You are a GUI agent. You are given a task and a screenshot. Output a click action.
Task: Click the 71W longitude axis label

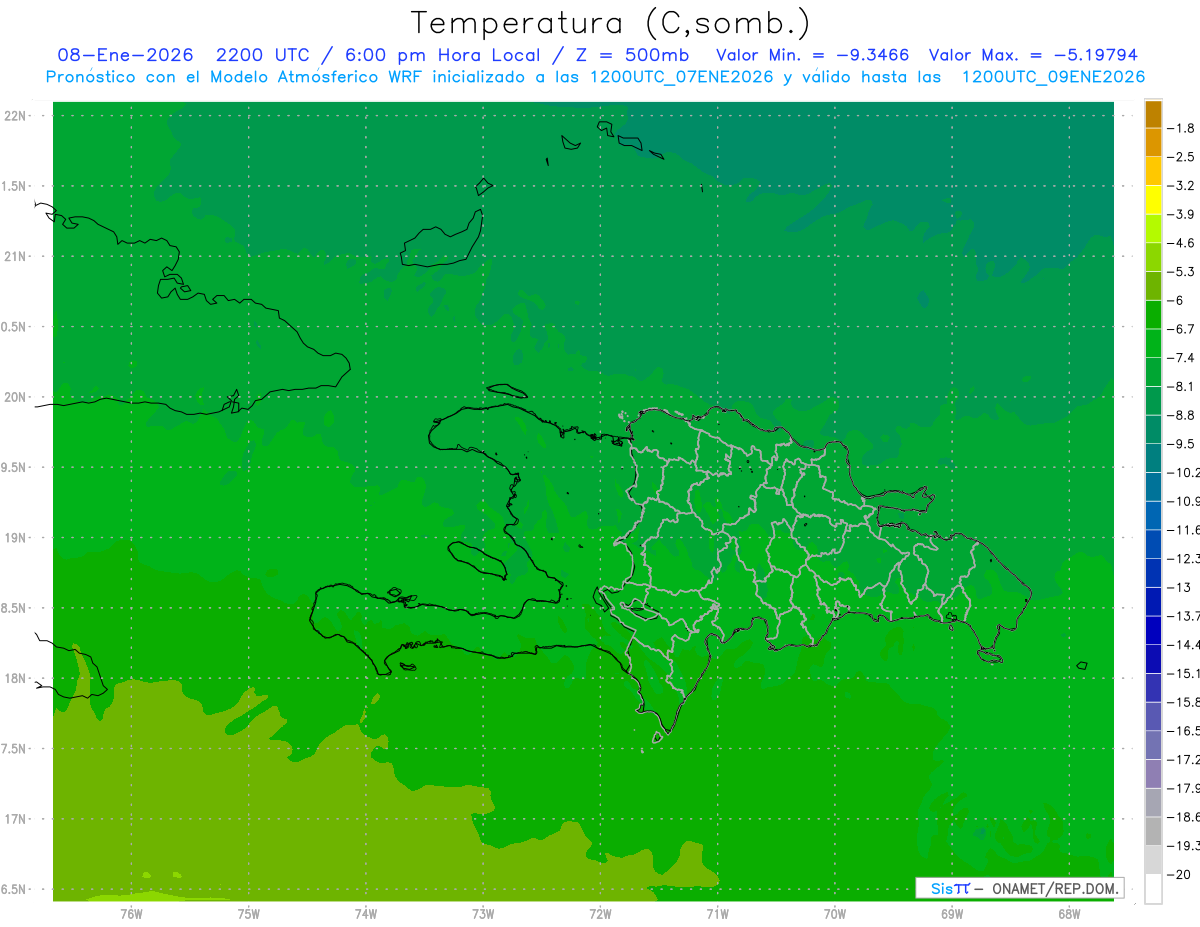[x=717, y=913]
